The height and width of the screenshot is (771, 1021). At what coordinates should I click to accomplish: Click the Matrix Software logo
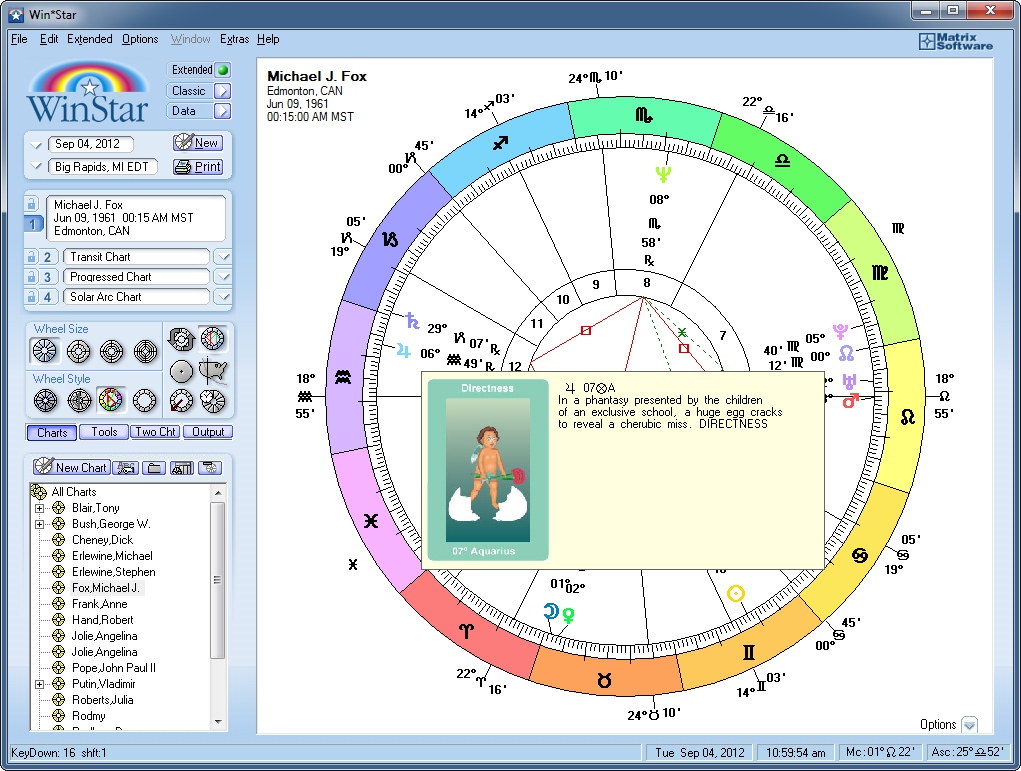coord(955,42)
